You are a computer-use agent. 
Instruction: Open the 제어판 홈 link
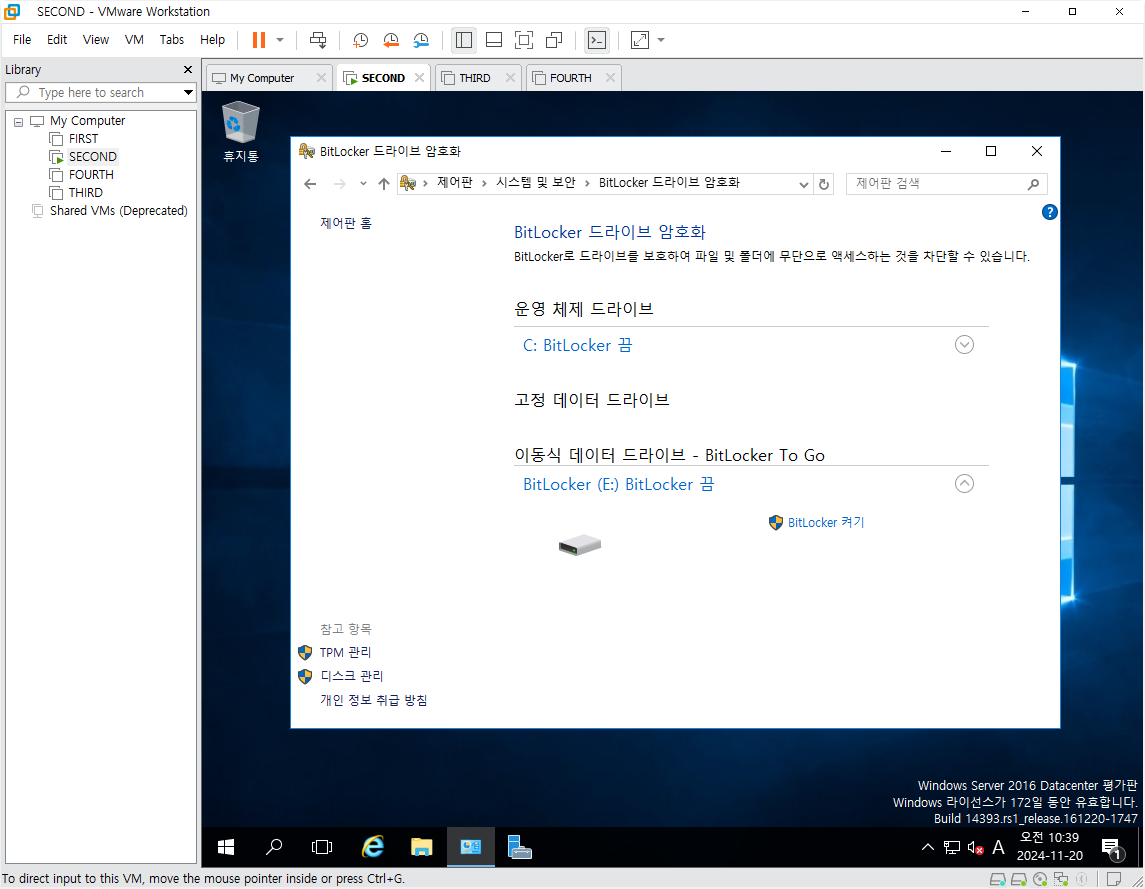[346, 223]
